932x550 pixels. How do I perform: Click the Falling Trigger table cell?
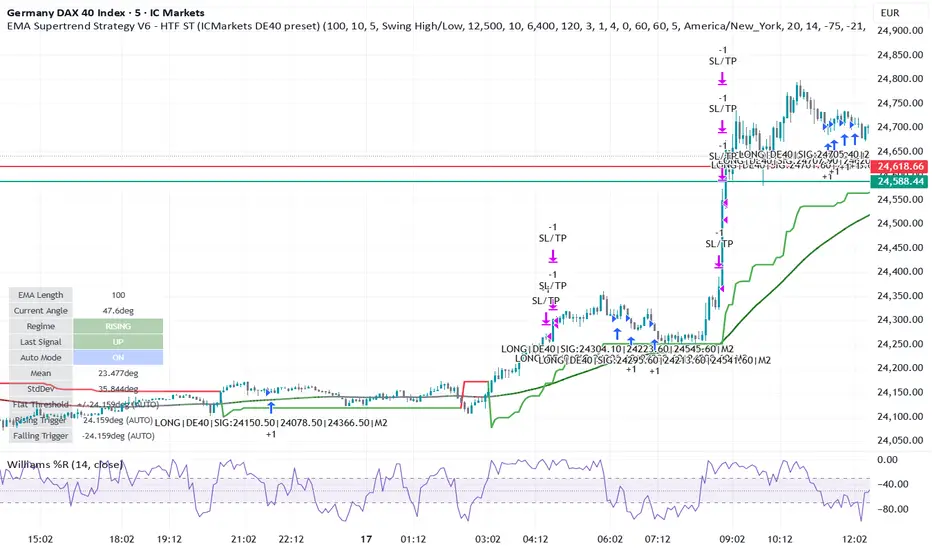(40, 436)
